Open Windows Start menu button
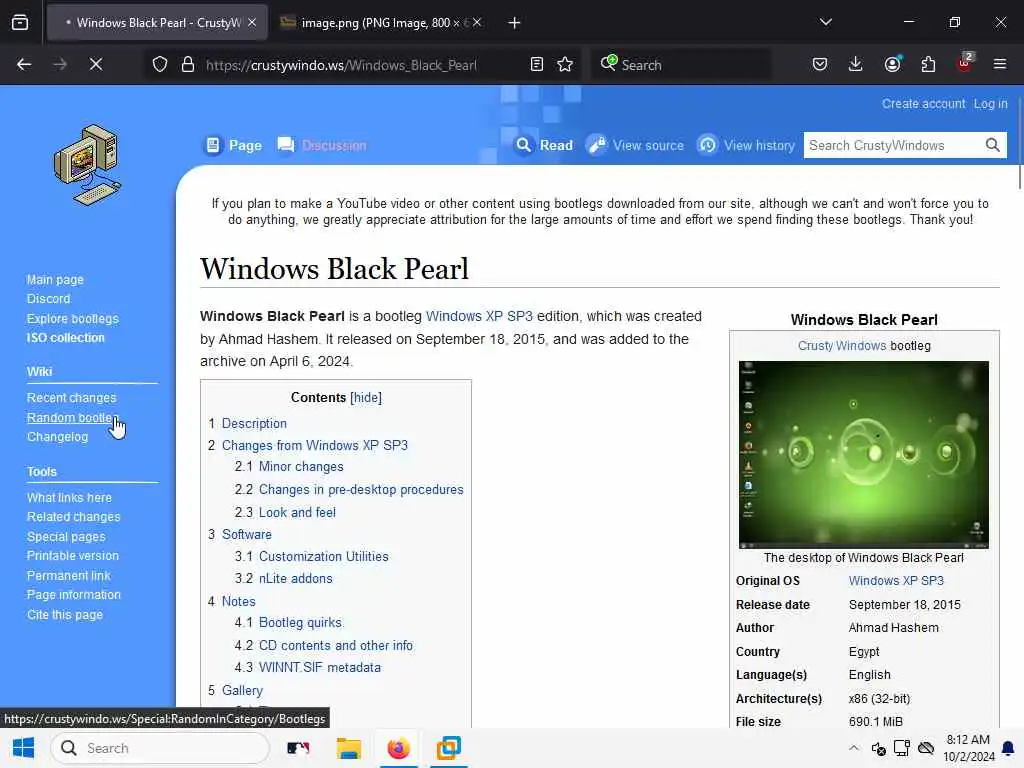 tap(24, 748)
